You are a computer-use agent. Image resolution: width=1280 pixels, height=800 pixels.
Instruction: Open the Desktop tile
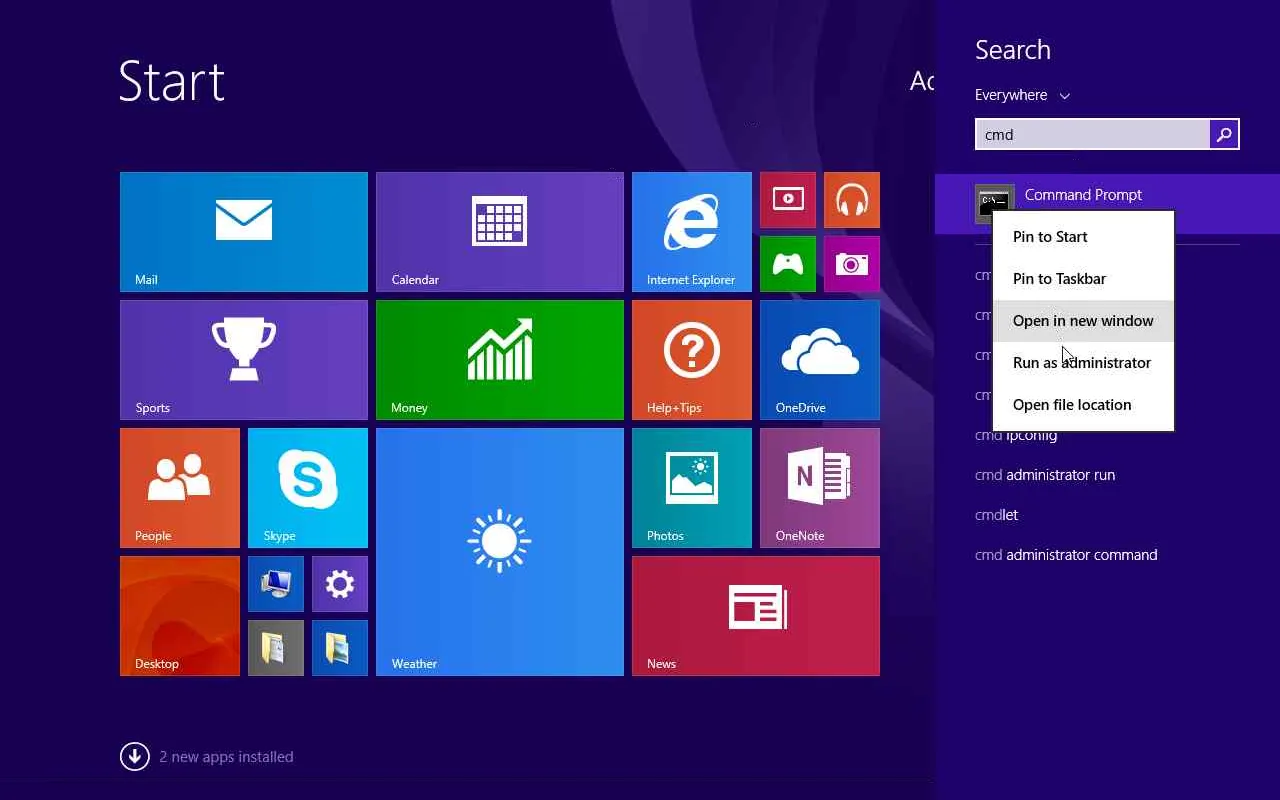coord(180,616)
